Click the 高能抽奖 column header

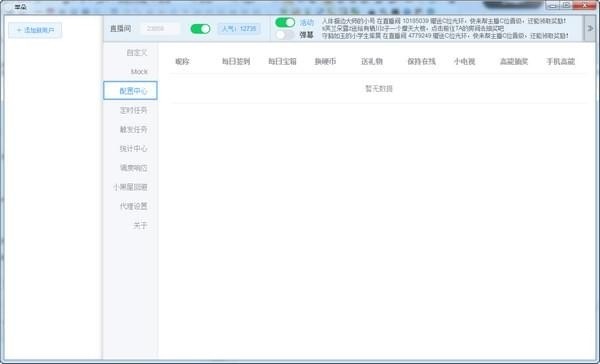tap(514, 61)
